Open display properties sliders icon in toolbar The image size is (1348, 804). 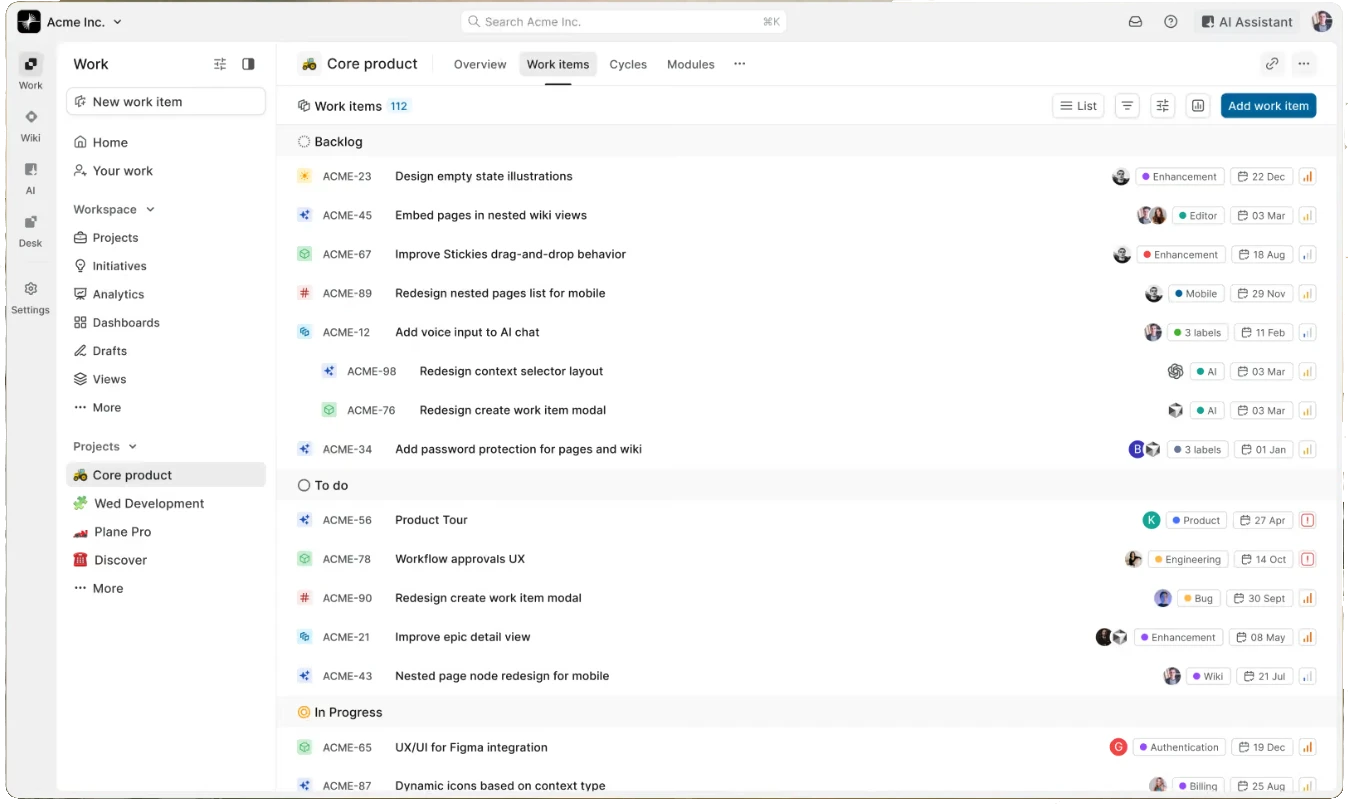click(x=1162, y=106)
